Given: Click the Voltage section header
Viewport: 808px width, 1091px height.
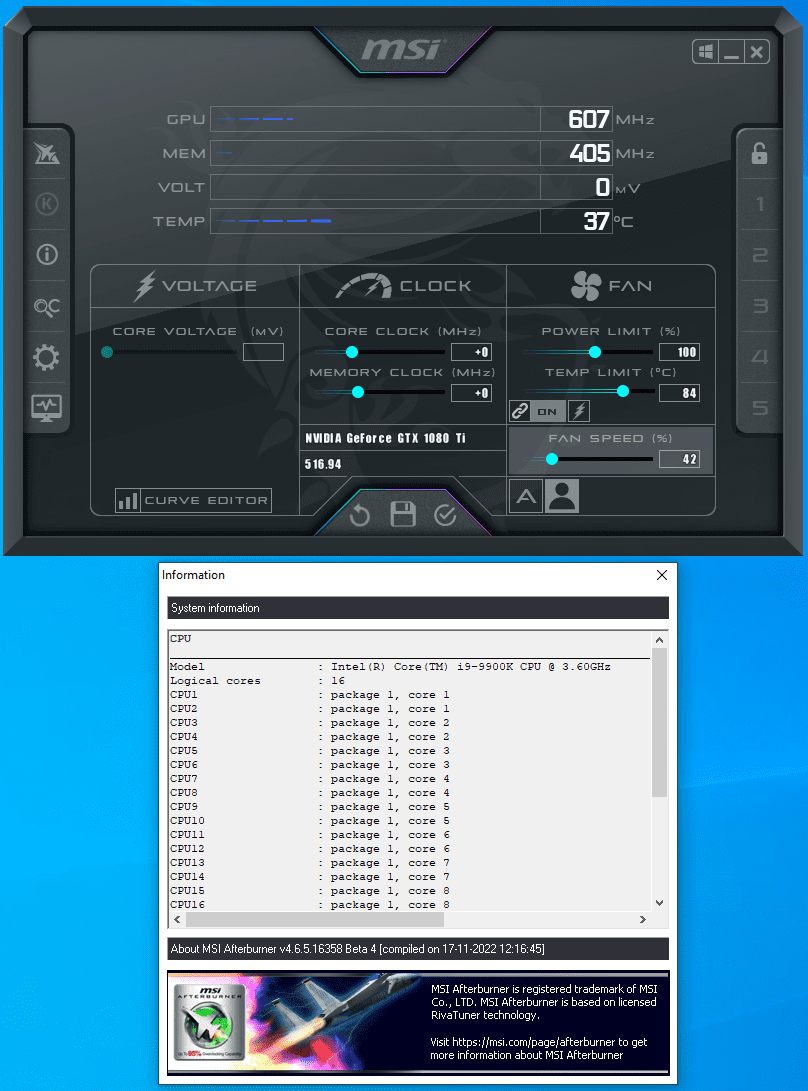Looking at the screenshot, I should coord(195,286).
